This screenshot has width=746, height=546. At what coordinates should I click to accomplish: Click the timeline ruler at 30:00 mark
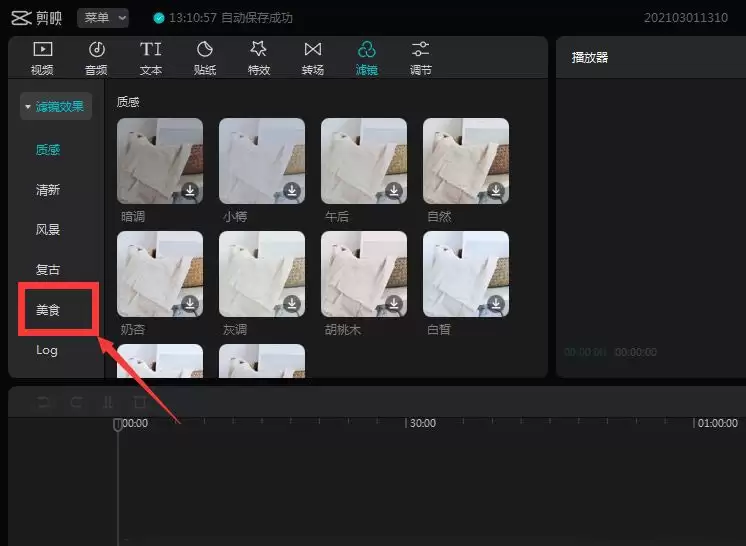point(406,424)
